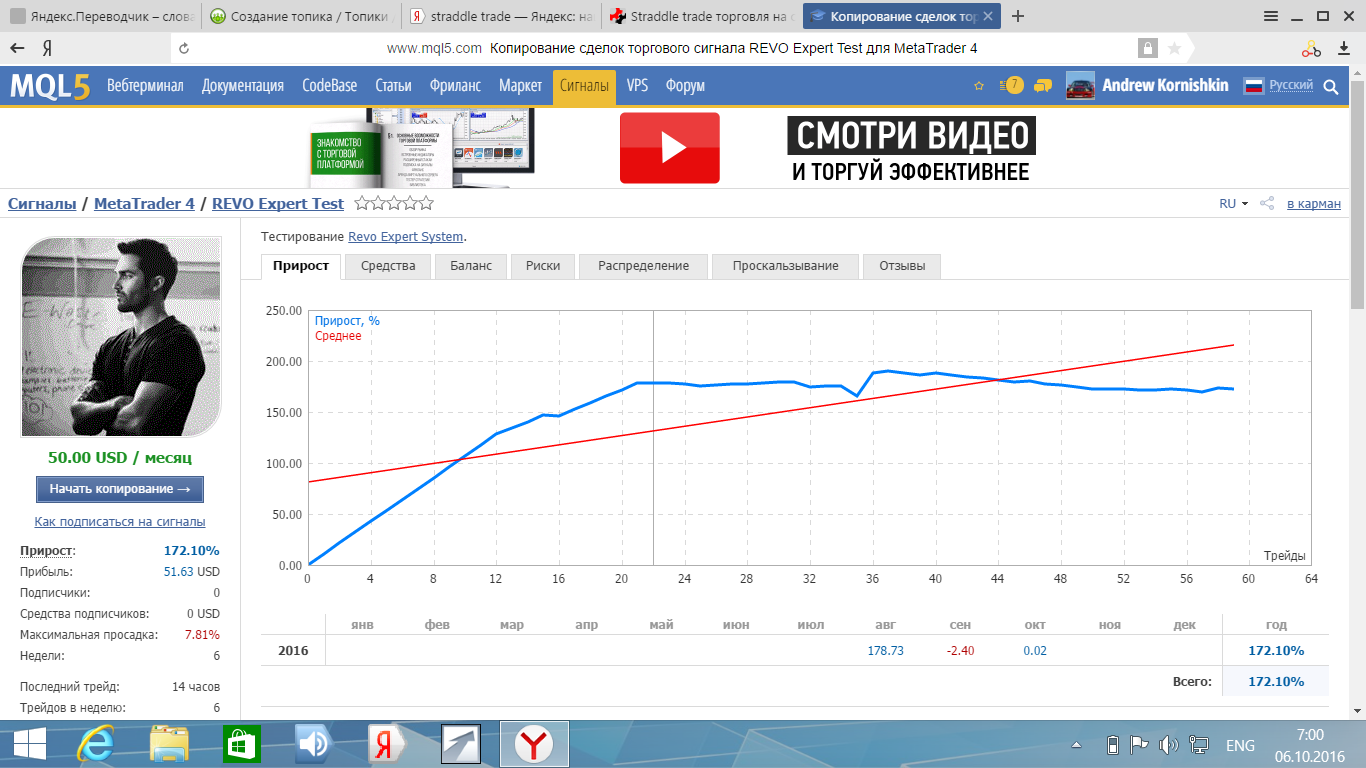Click the MQL5 logo
Screen dimensions: 1366x768
coord(50,86)
